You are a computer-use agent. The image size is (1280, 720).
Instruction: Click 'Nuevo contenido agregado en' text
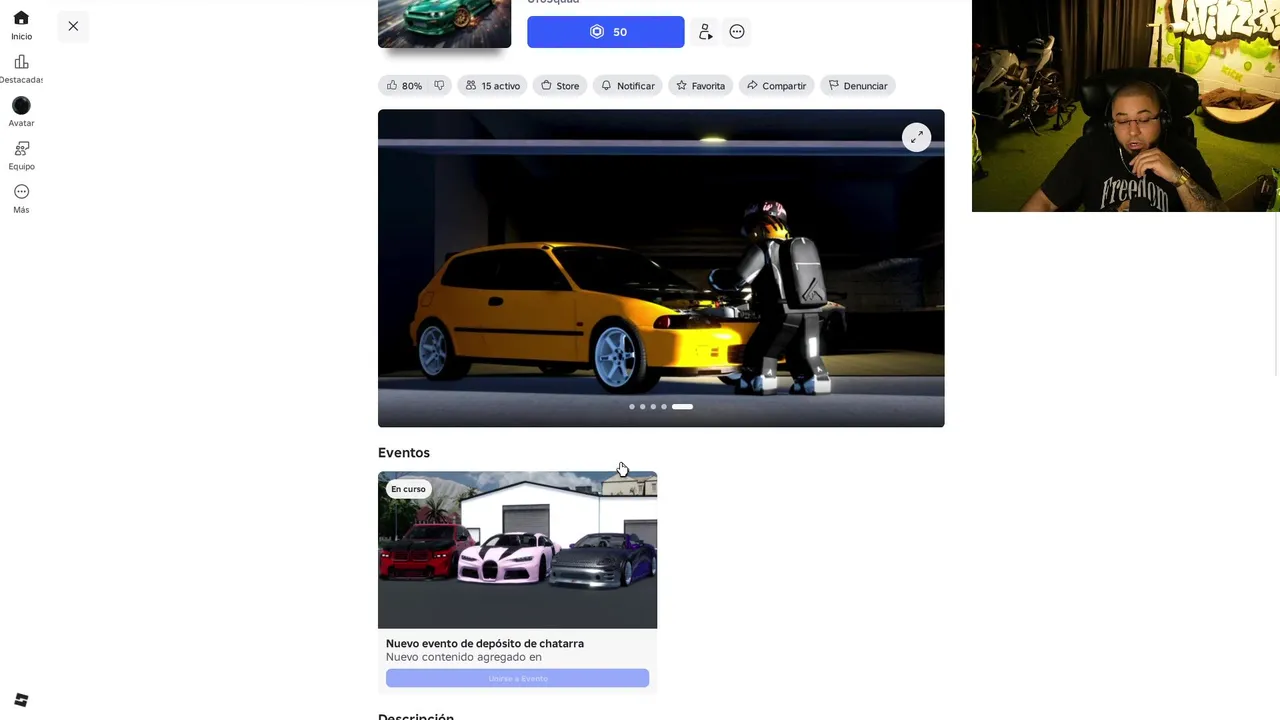[x=464, y=657]
